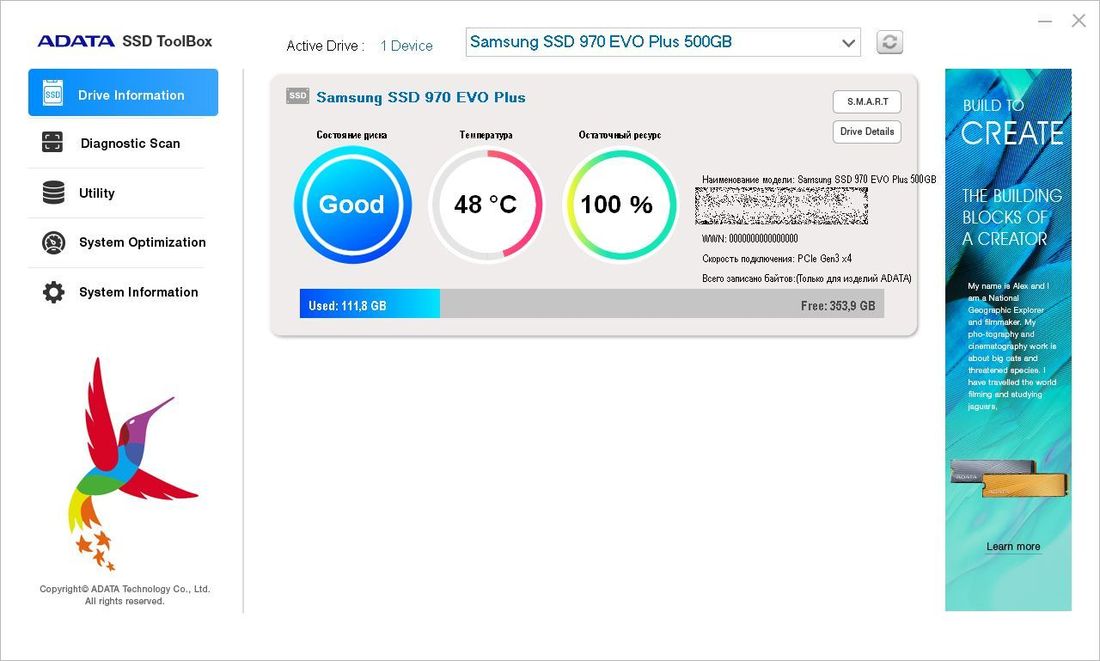Click the PCIe Gen3 x4 connection speed line
The height and width of the screenshot is (661, 1100).
point(777,258)
